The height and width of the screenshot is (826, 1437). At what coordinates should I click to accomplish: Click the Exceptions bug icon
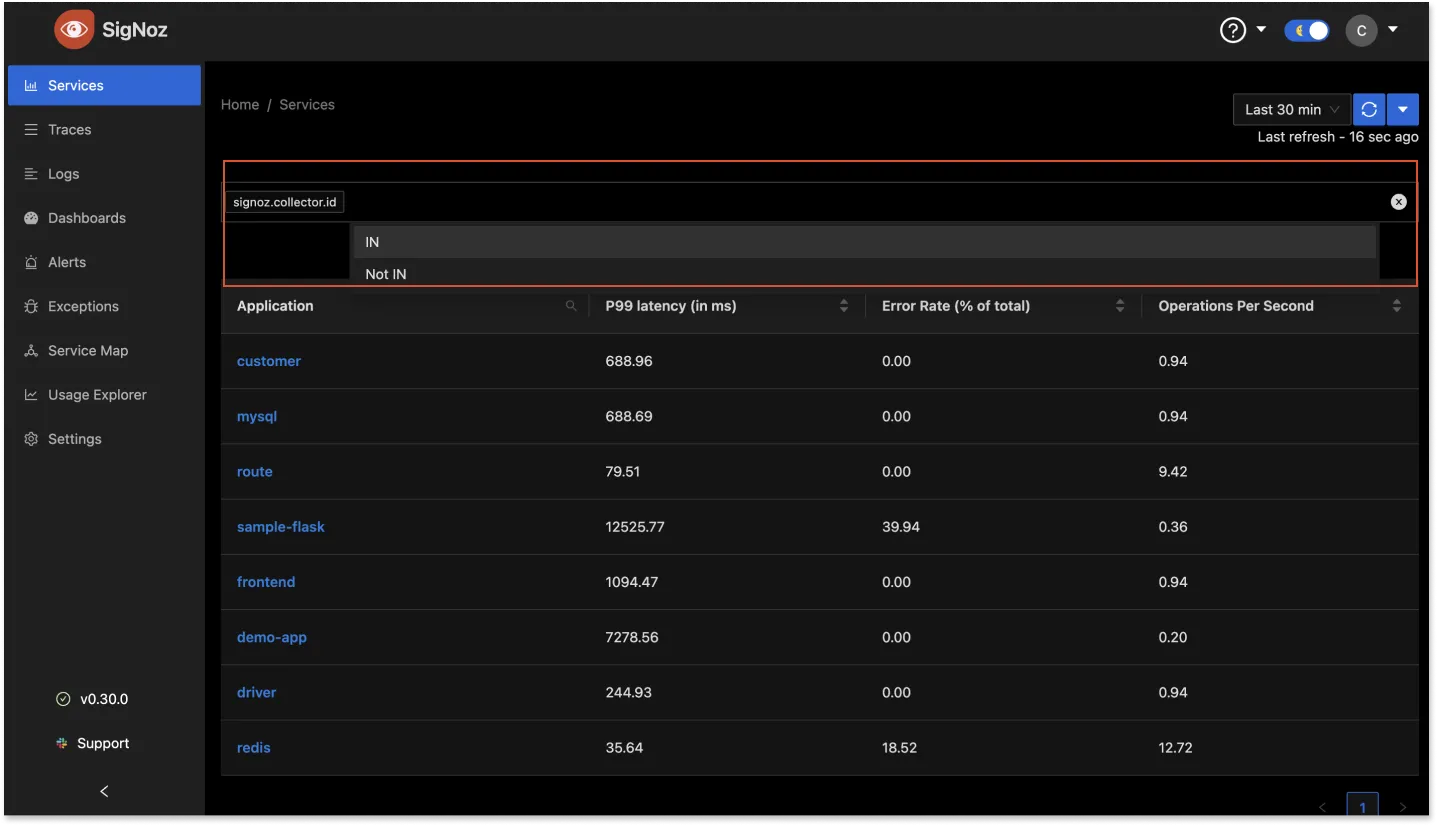coord(31,306)
